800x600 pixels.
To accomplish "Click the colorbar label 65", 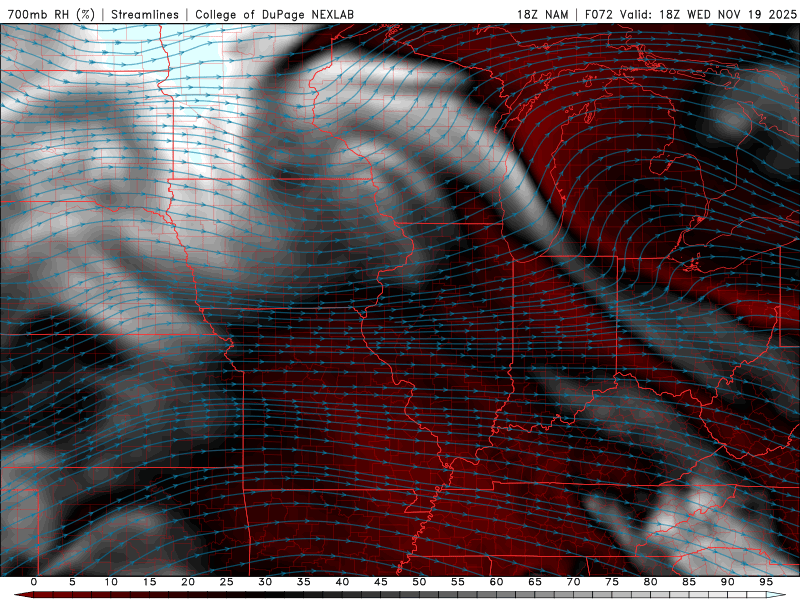I will coord(535,582).
